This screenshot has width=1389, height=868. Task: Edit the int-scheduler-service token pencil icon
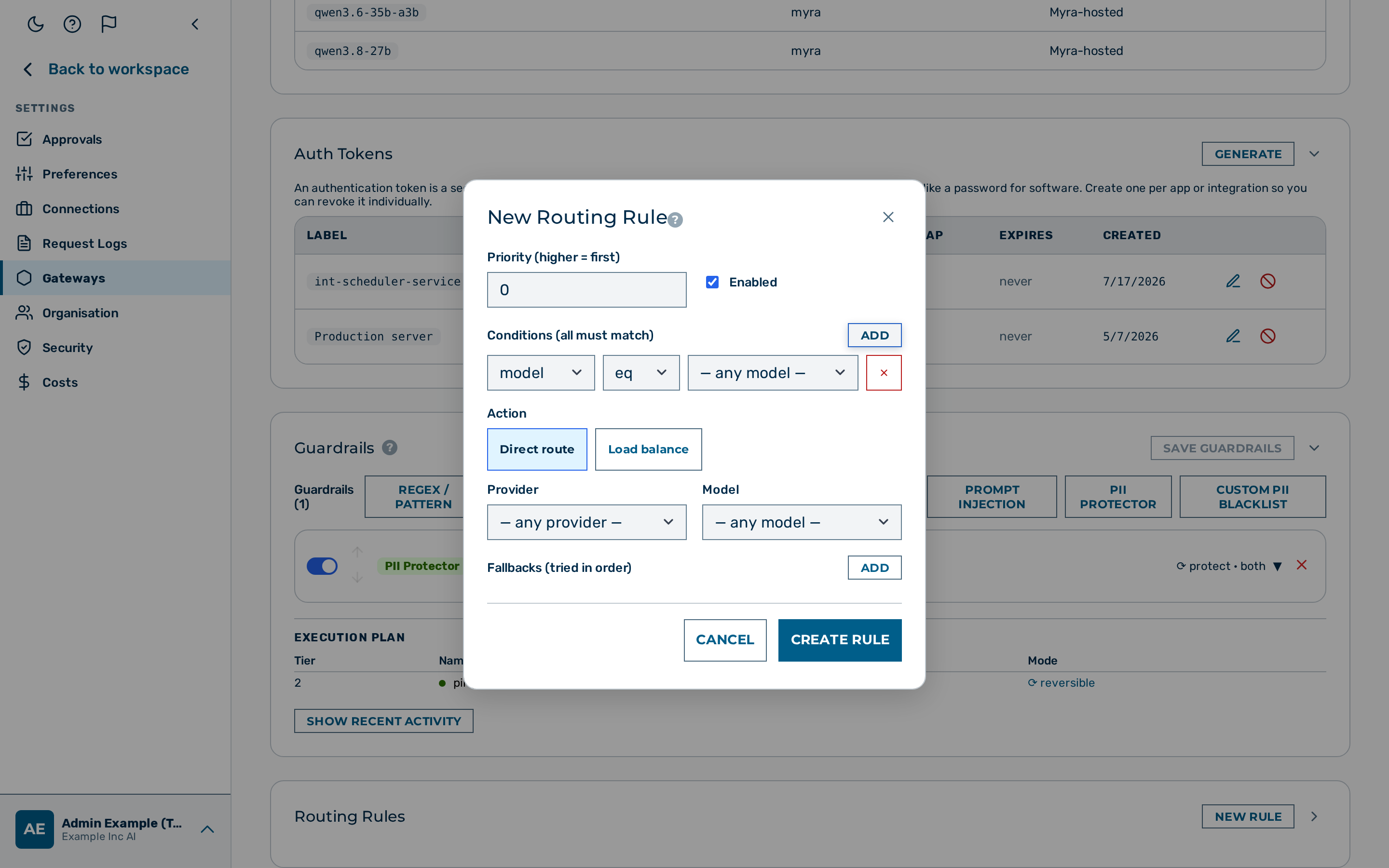tap(1233, 281)
